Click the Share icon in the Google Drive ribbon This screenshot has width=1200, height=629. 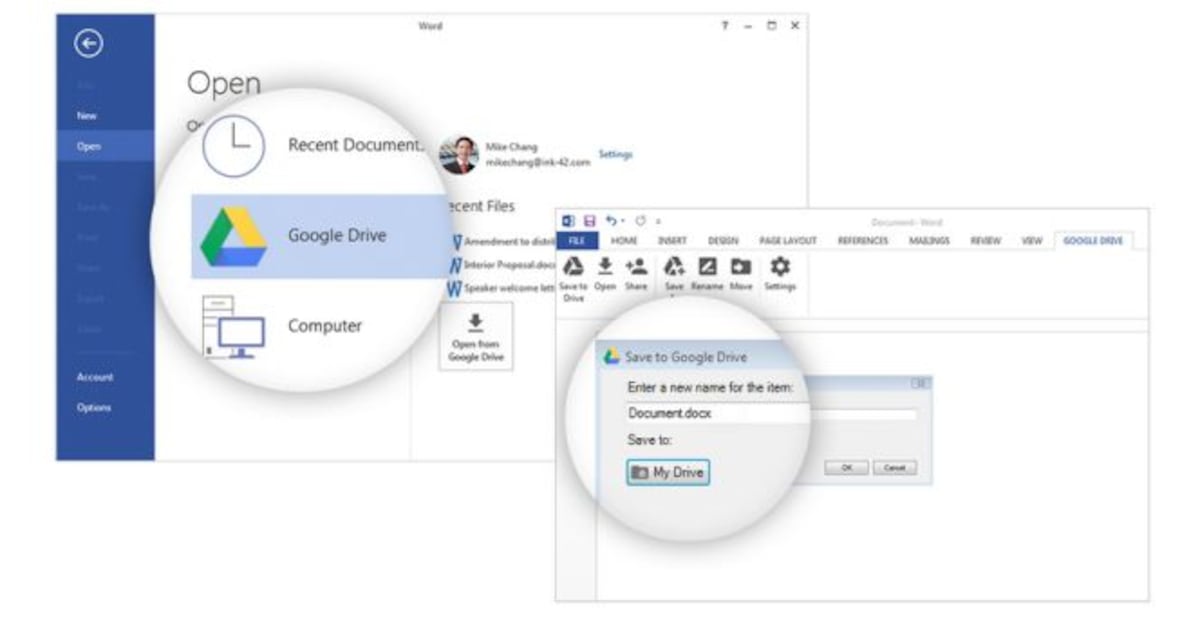635,267
